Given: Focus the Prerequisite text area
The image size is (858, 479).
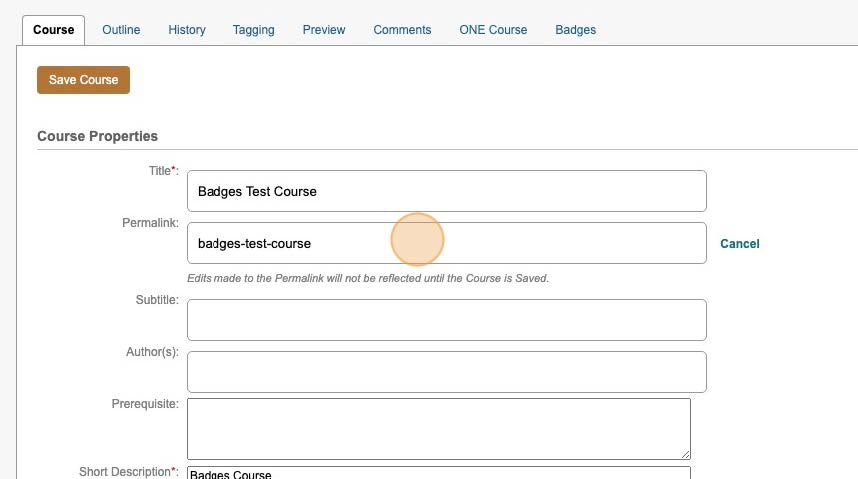Looking at the screenshot, I should (x=439, y=429).
